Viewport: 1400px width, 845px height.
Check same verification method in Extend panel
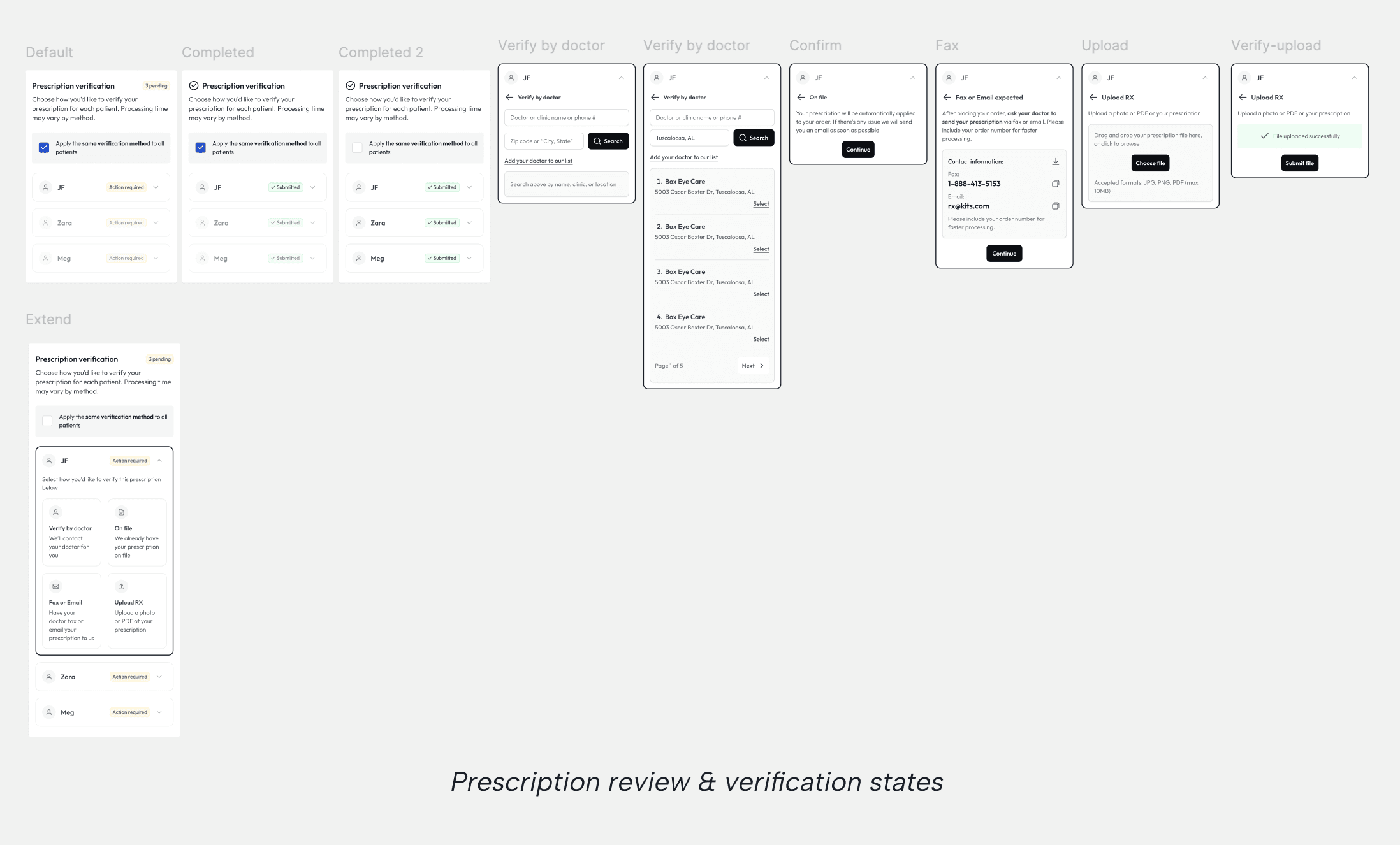[47, 421]
